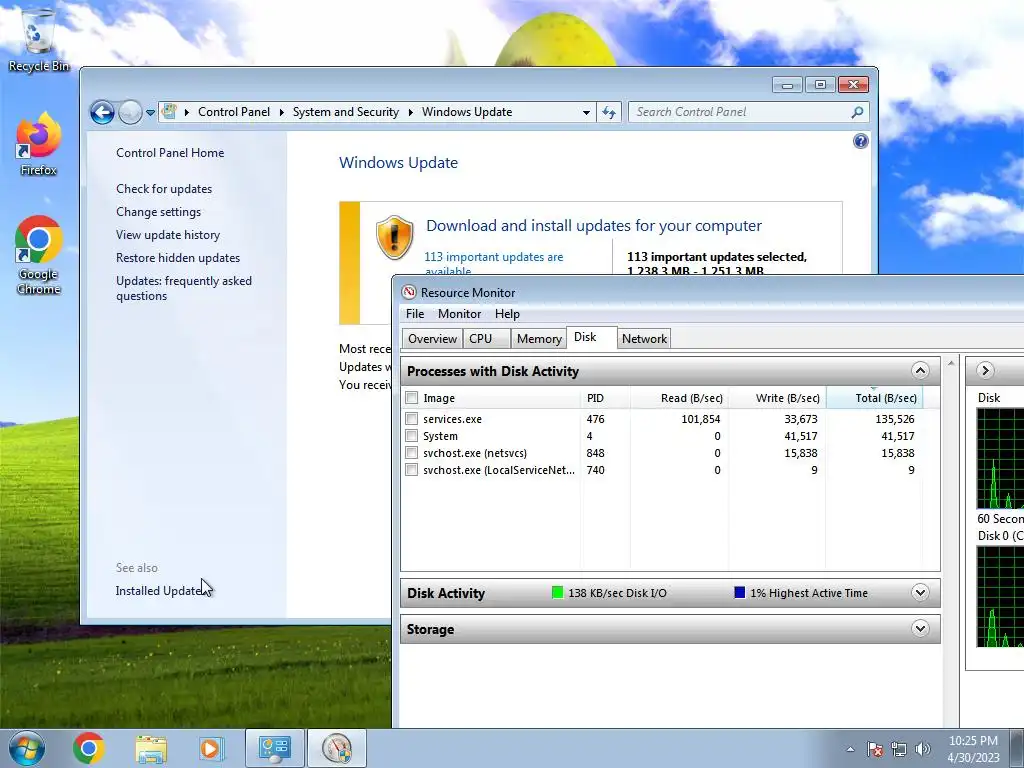This screenshot has width=1024, height=768.
Task: Click blue Highest Active Time indicator
Action: [x=739, y=592]
